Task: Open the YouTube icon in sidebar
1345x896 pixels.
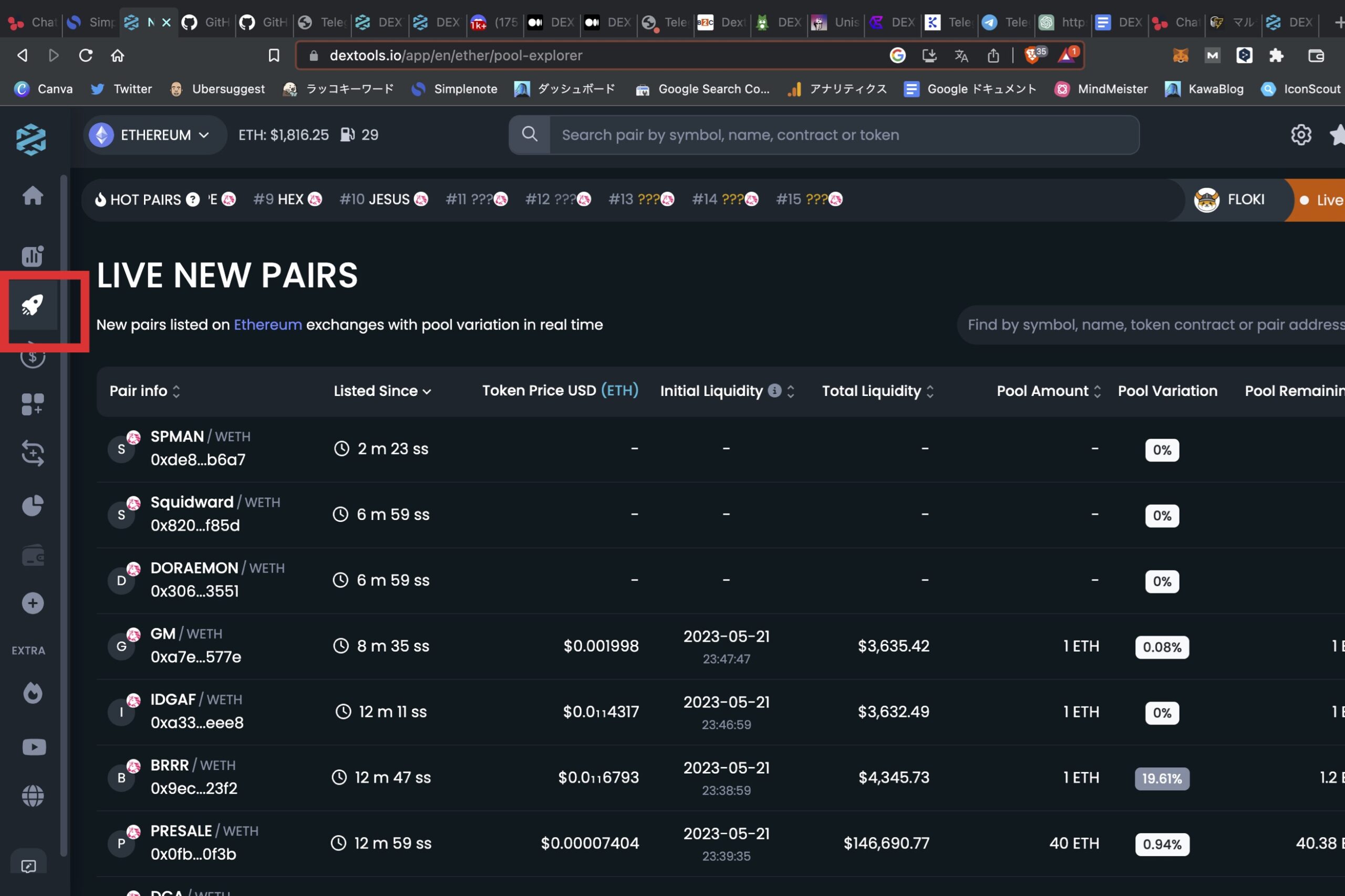Action: click(33, 747)
